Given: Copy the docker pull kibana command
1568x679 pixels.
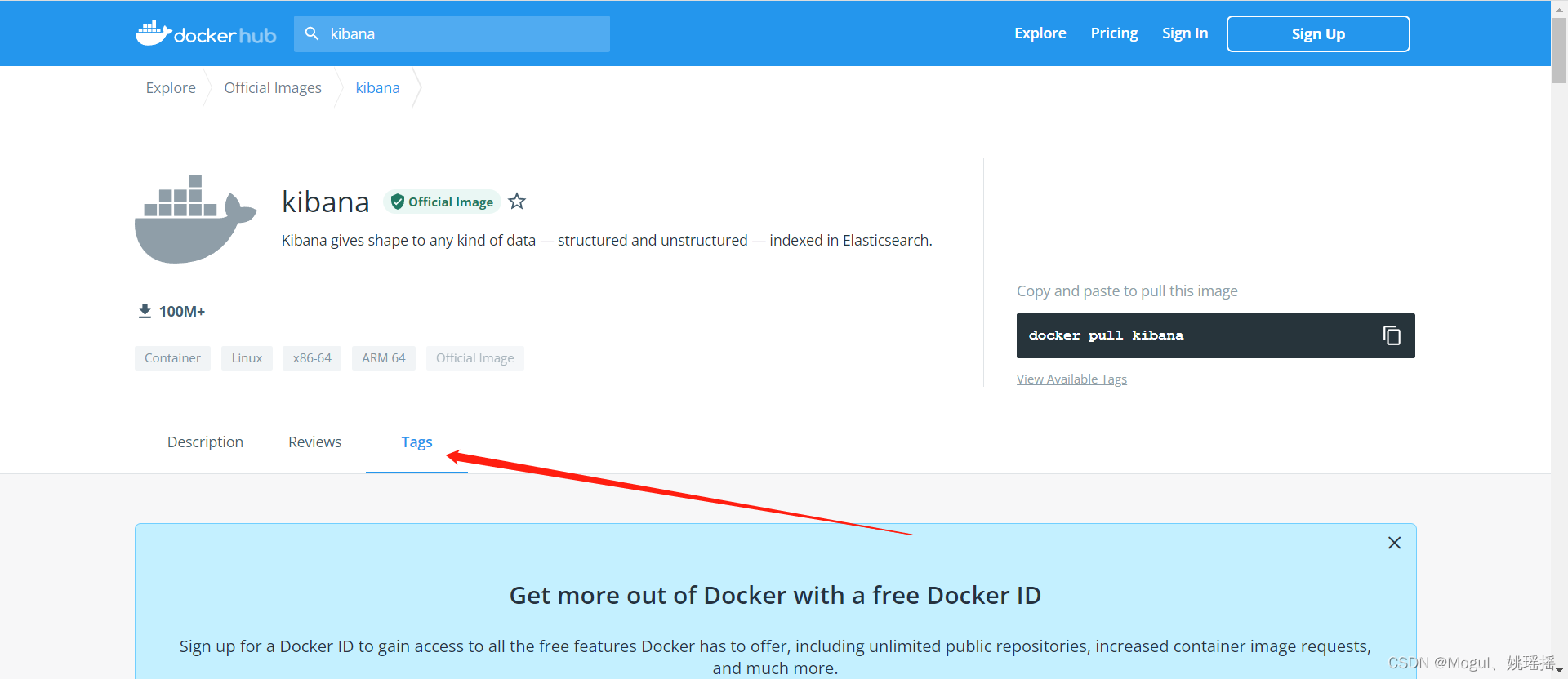Looking at the screenshot, I should (x=1392, y=335).
